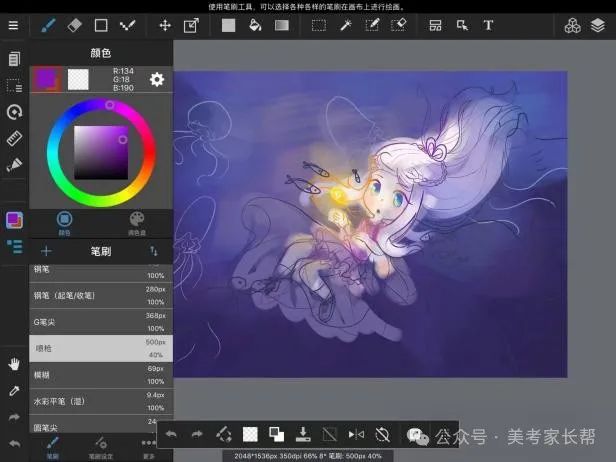Select the G笔尖 brush

point(101,322)
